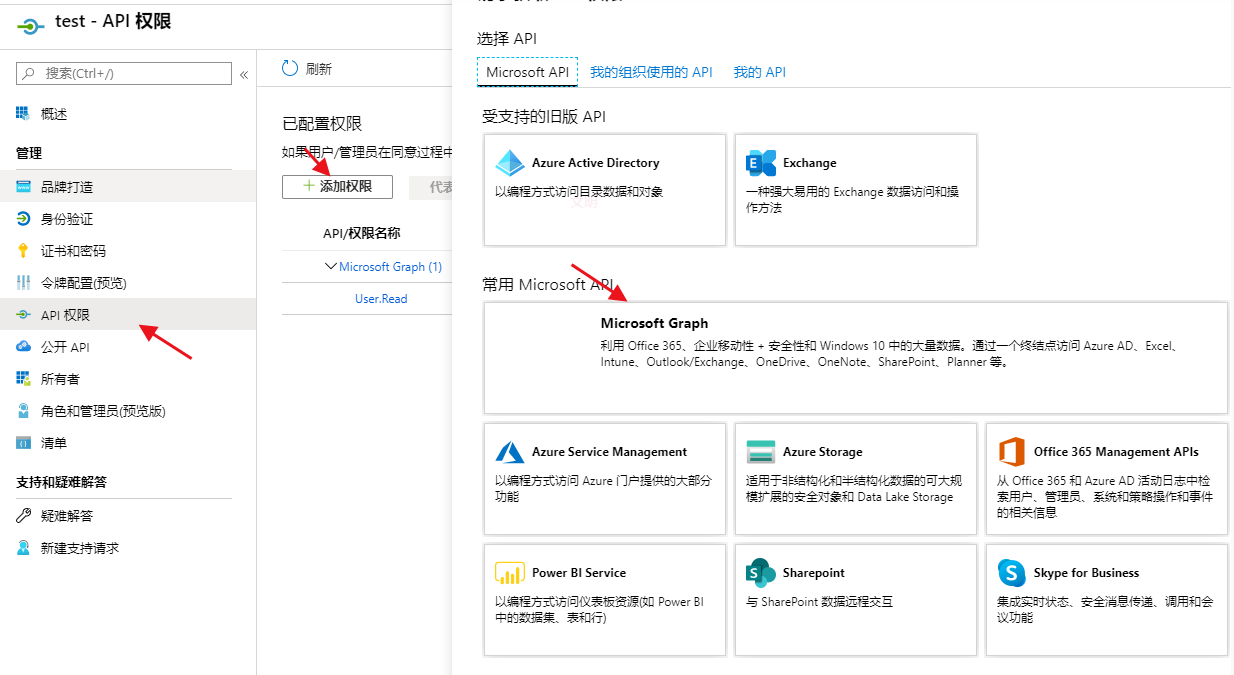Choose the Exchange API card
This screenshot has width=1234, height=675.
click(x=856, y=190)
